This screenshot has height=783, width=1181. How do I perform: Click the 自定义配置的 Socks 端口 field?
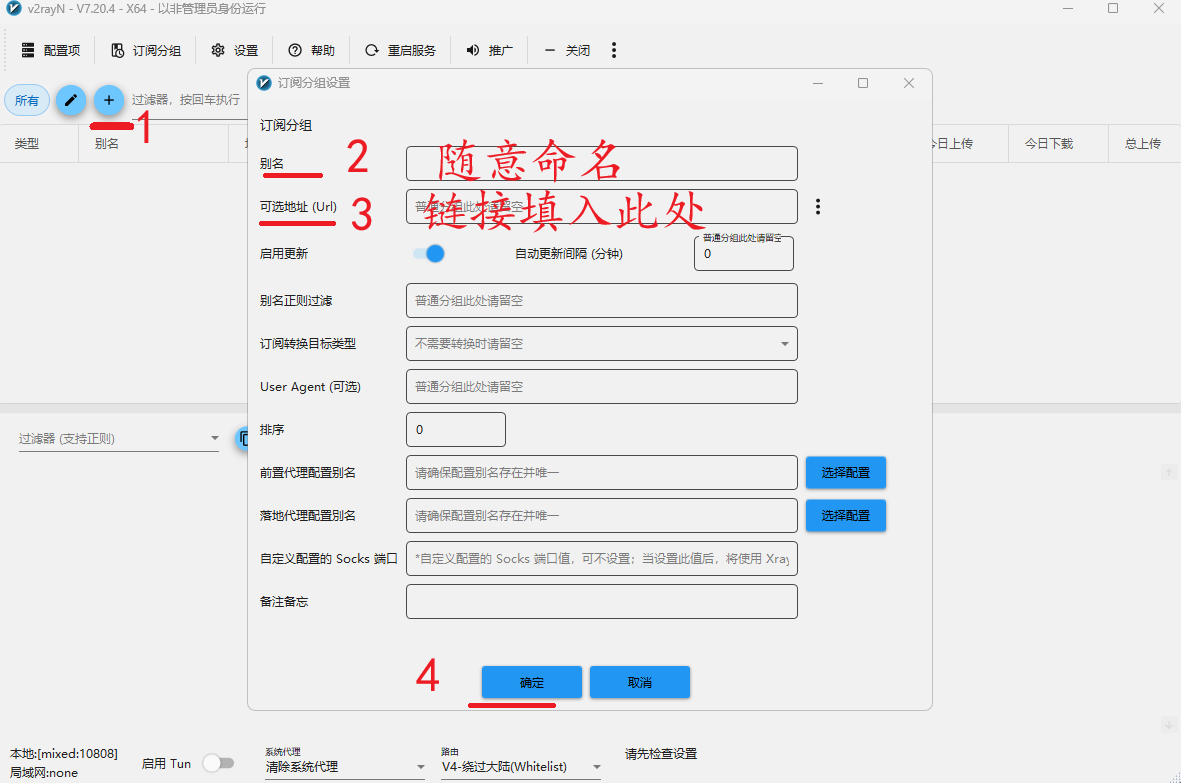pyautogui.click(x=602, y=558)
